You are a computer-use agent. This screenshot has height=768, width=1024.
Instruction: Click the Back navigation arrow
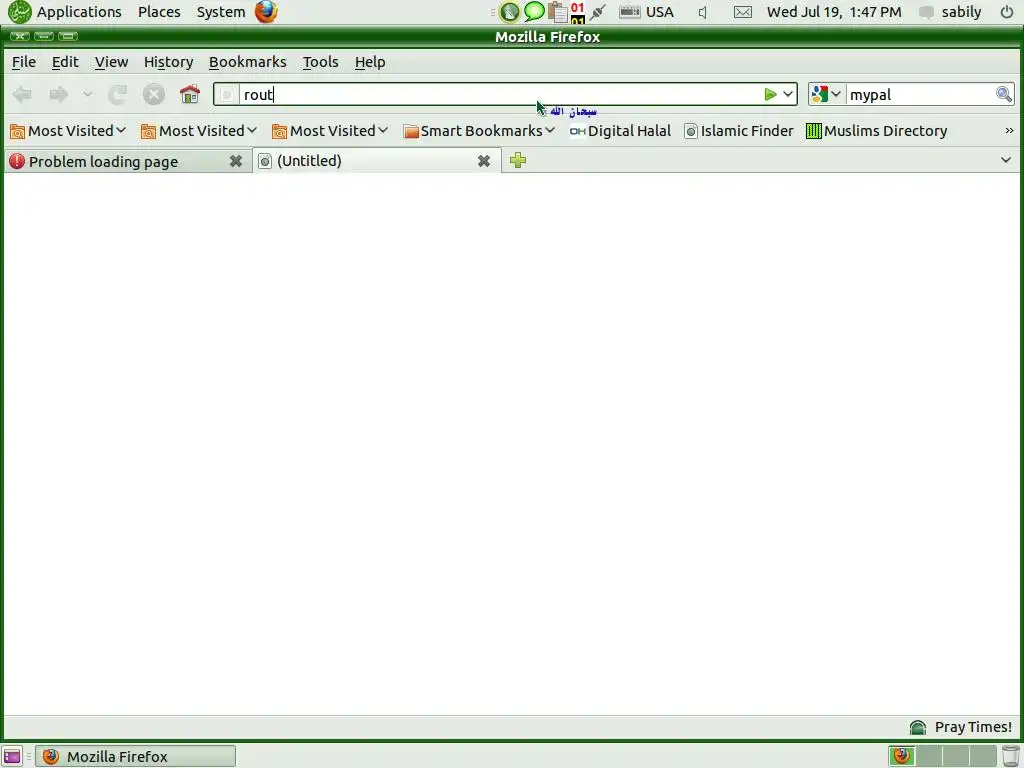[x=22, y=95]
